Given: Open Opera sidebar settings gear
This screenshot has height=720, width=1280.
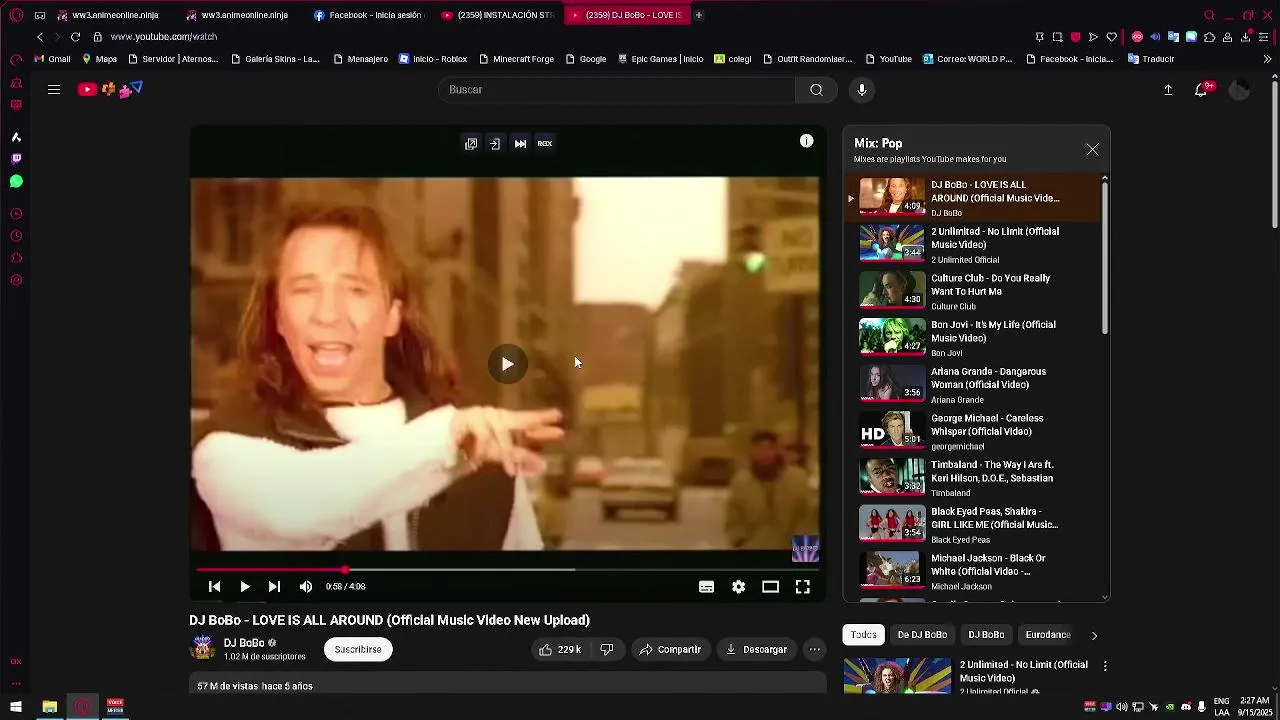Looking at the screenshot, I should coord(16,280).
